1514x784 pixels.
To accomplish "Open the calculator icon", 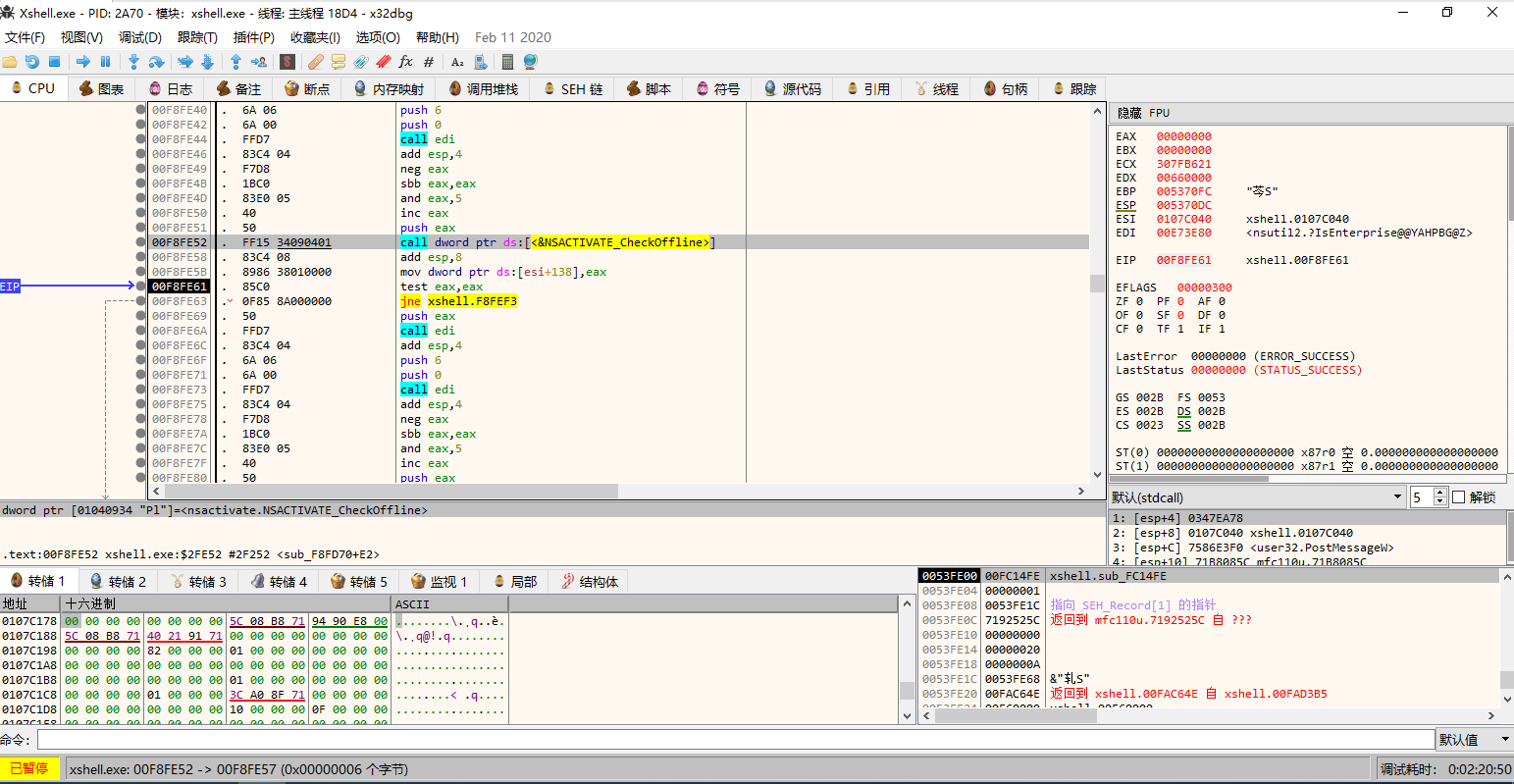I will 508,62.
